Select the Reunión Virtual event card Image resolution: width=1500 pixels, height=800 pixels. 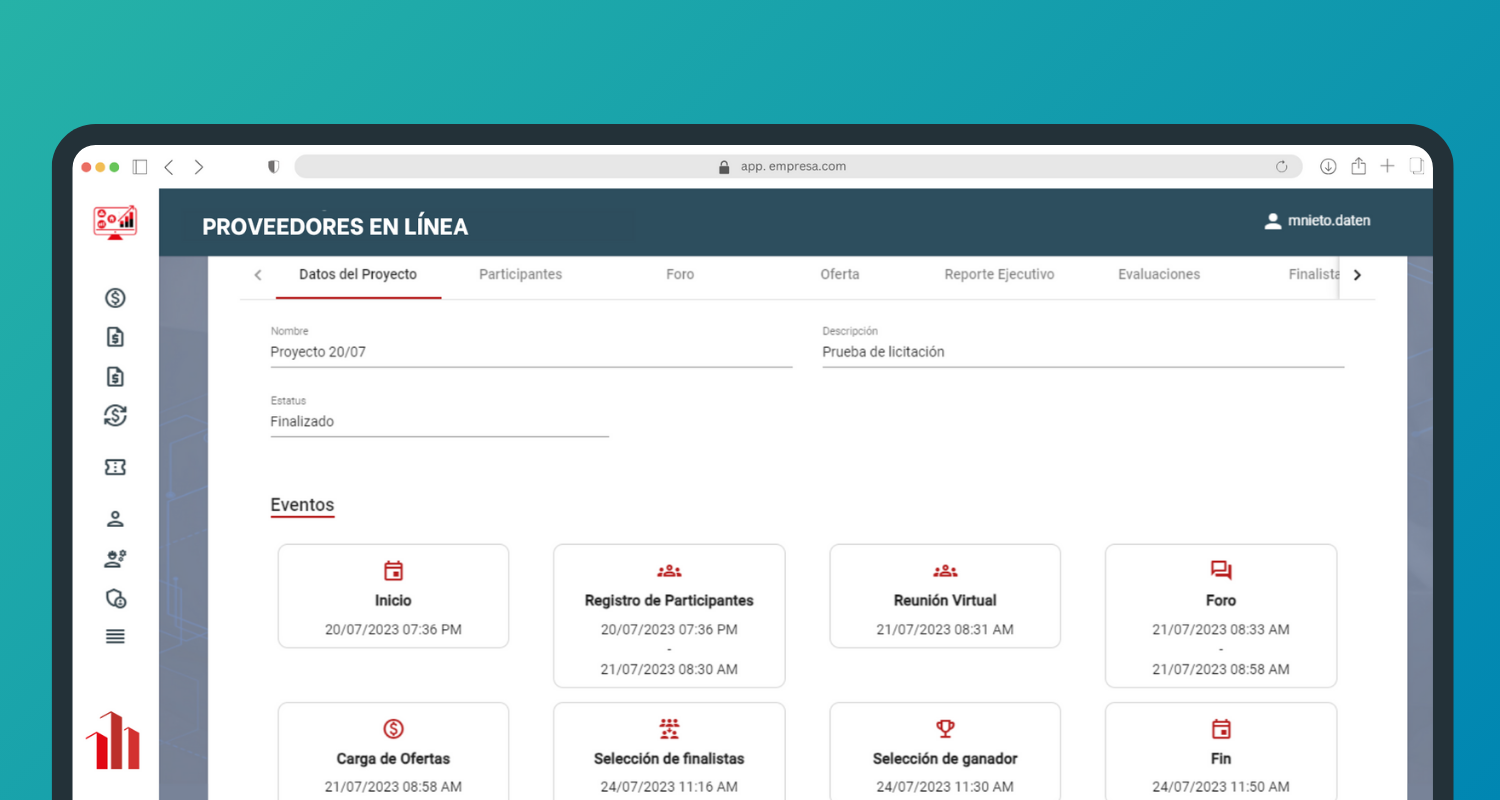coord(944,596)
